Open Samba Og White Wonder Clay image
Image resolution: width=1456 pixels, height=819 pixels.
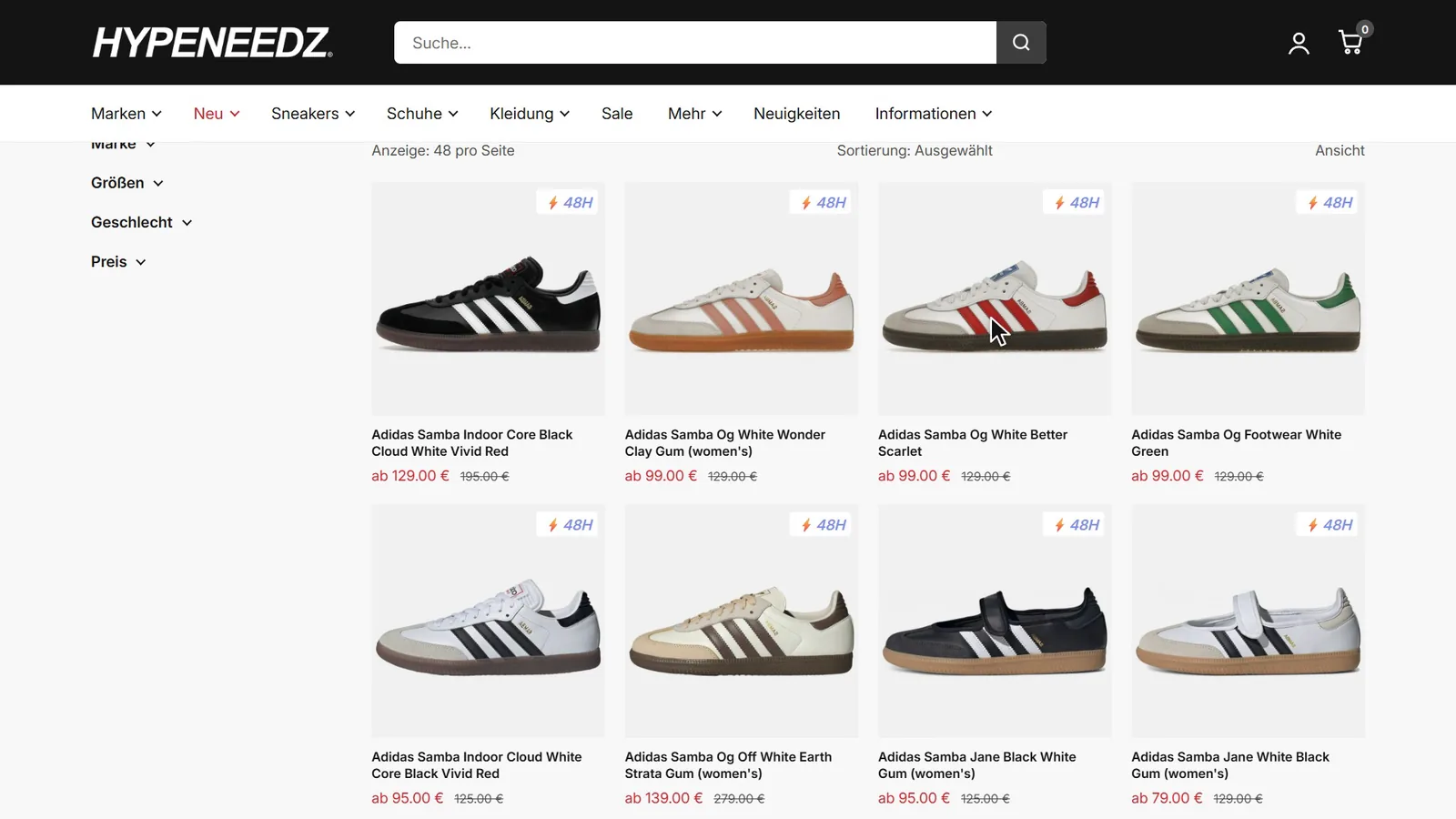pos(742,298)
